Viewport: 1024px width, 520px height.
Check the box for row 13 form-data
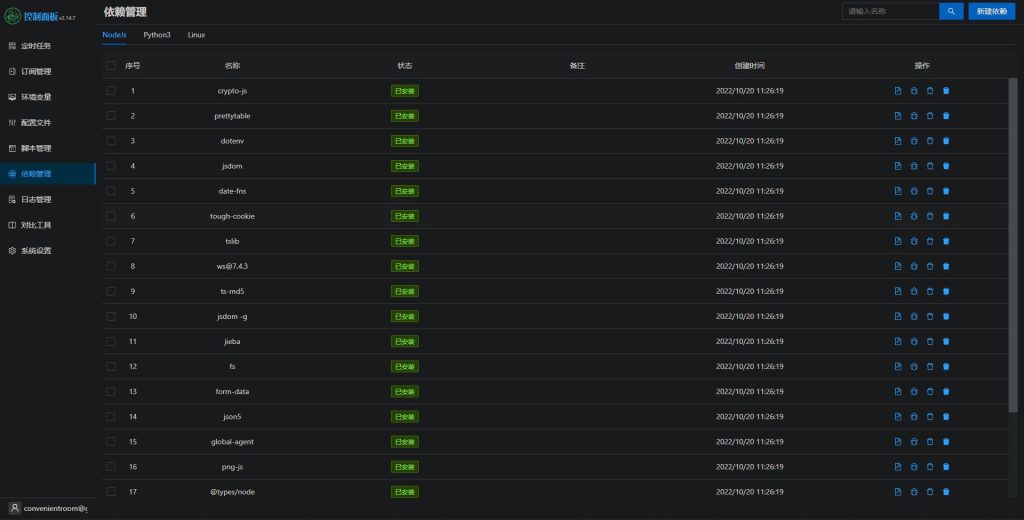111,391
